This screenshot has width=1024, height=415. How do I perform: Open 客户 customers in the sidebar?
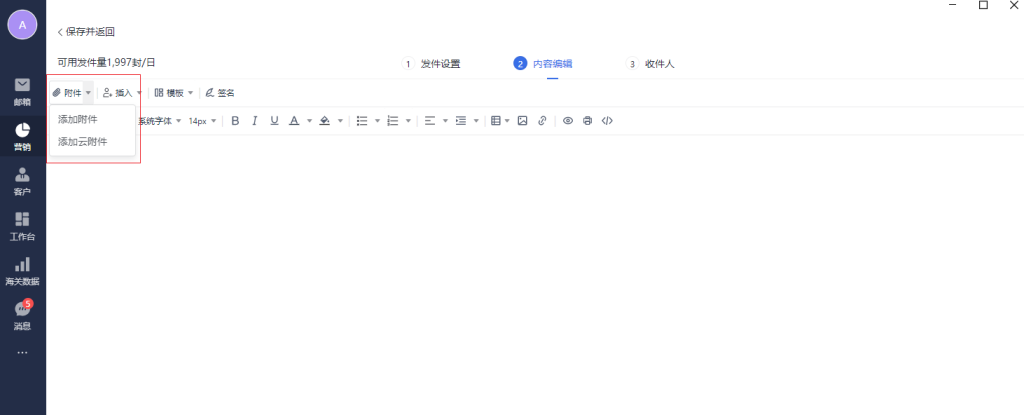[22, 181]
